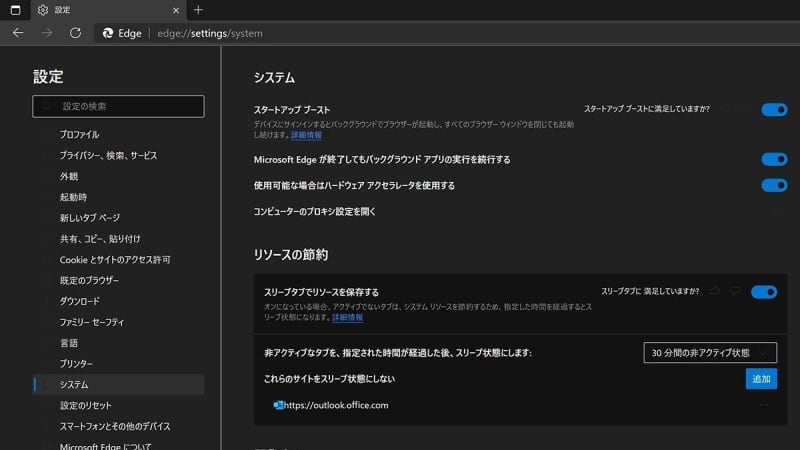
Task: Go back using the browser back arrow
Action: pyautogui.click(x=18, y=33)
